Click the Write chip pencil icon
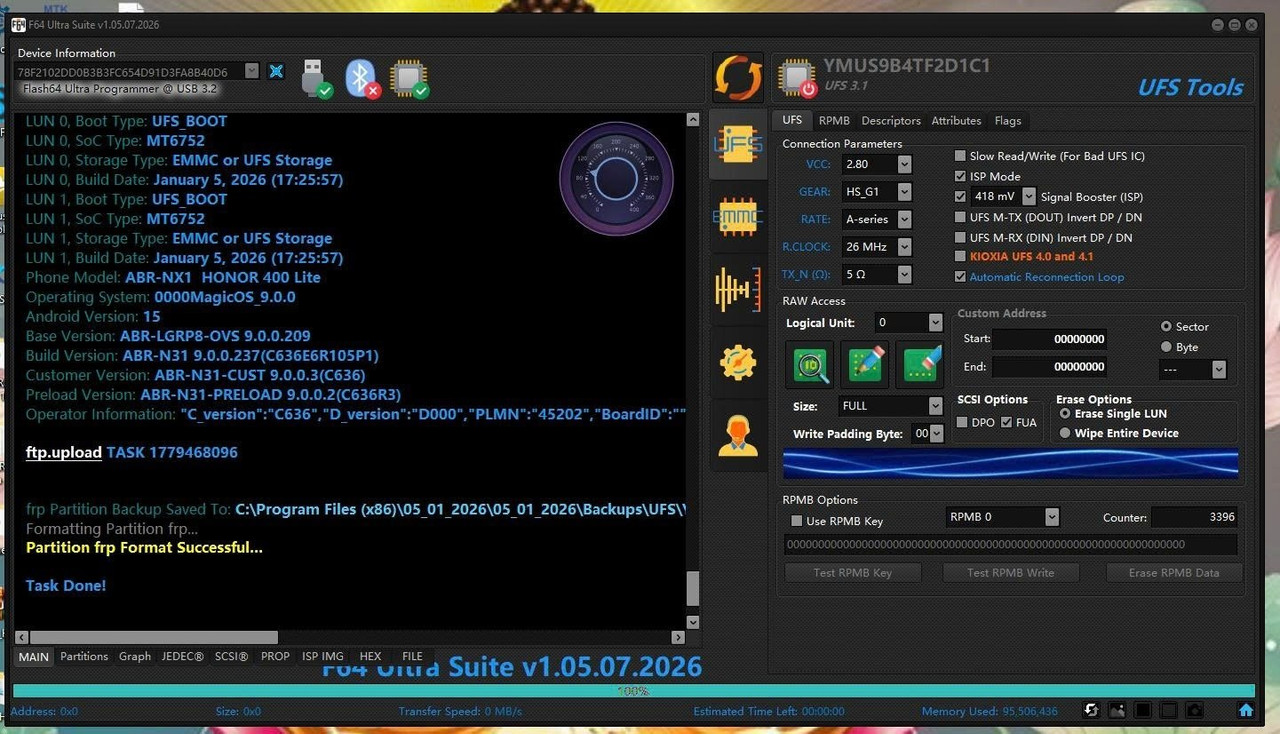Viewport: 1280px width, 734px height. [x=865, y=365]
